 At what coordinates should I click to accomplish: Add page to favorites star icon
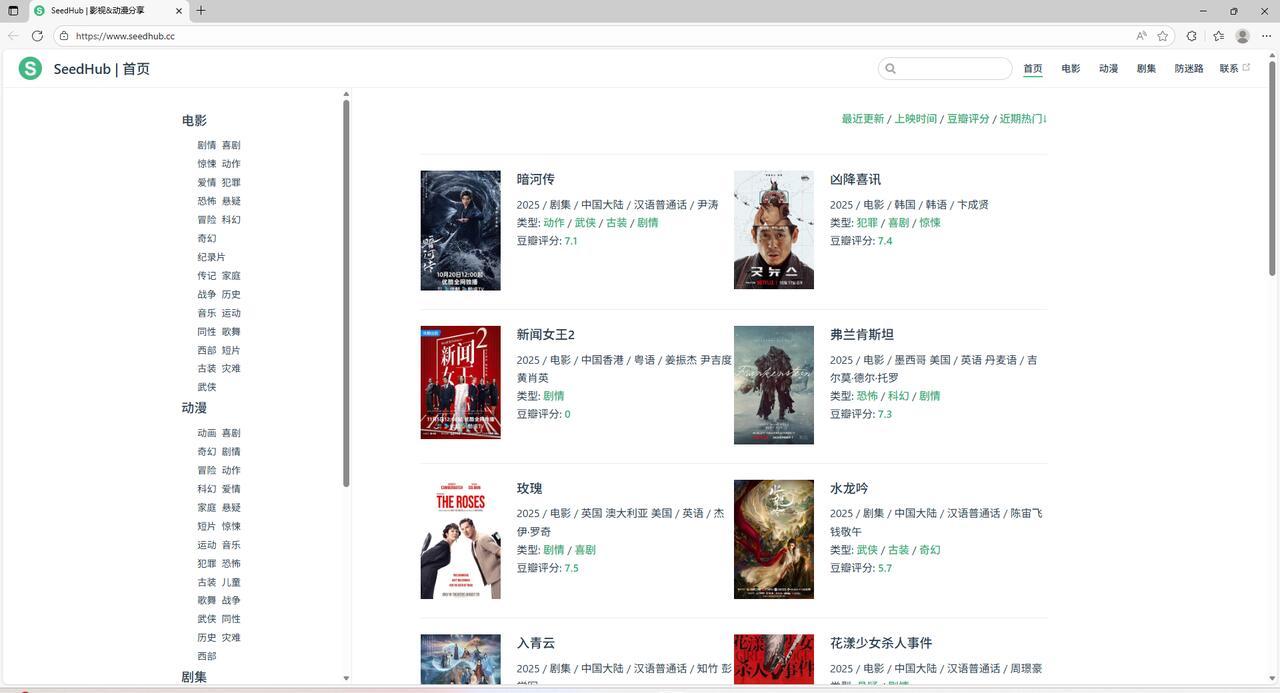pyautogui.click(x=1163, y=36)
